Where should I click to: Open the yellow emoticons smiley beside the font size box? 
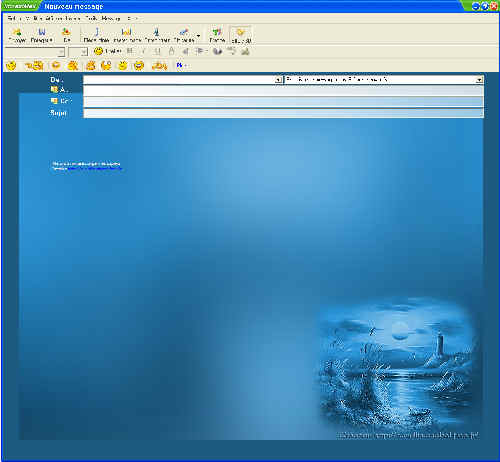click(x=98, y=51)
